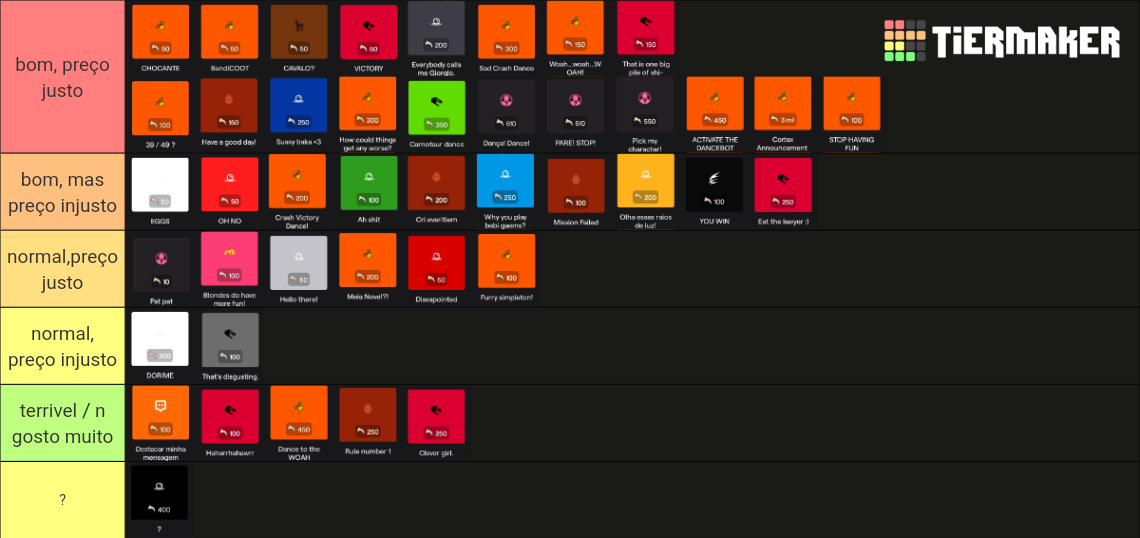Click the TierMaker logo
The height and width of the screenshot is (538, 1140).
tap(1002, 40)
